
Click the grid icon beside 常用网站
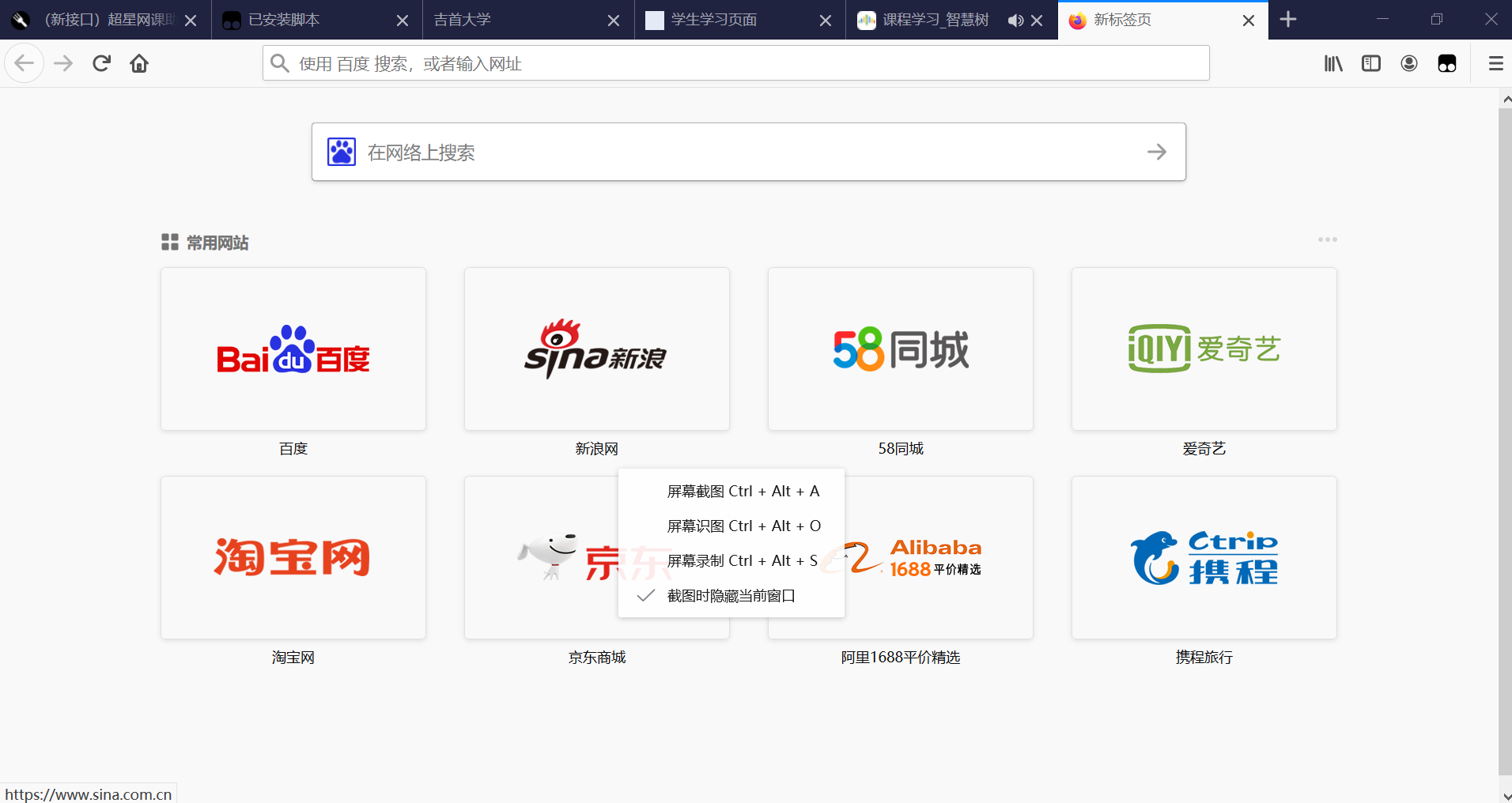click(x=169, y=242)
